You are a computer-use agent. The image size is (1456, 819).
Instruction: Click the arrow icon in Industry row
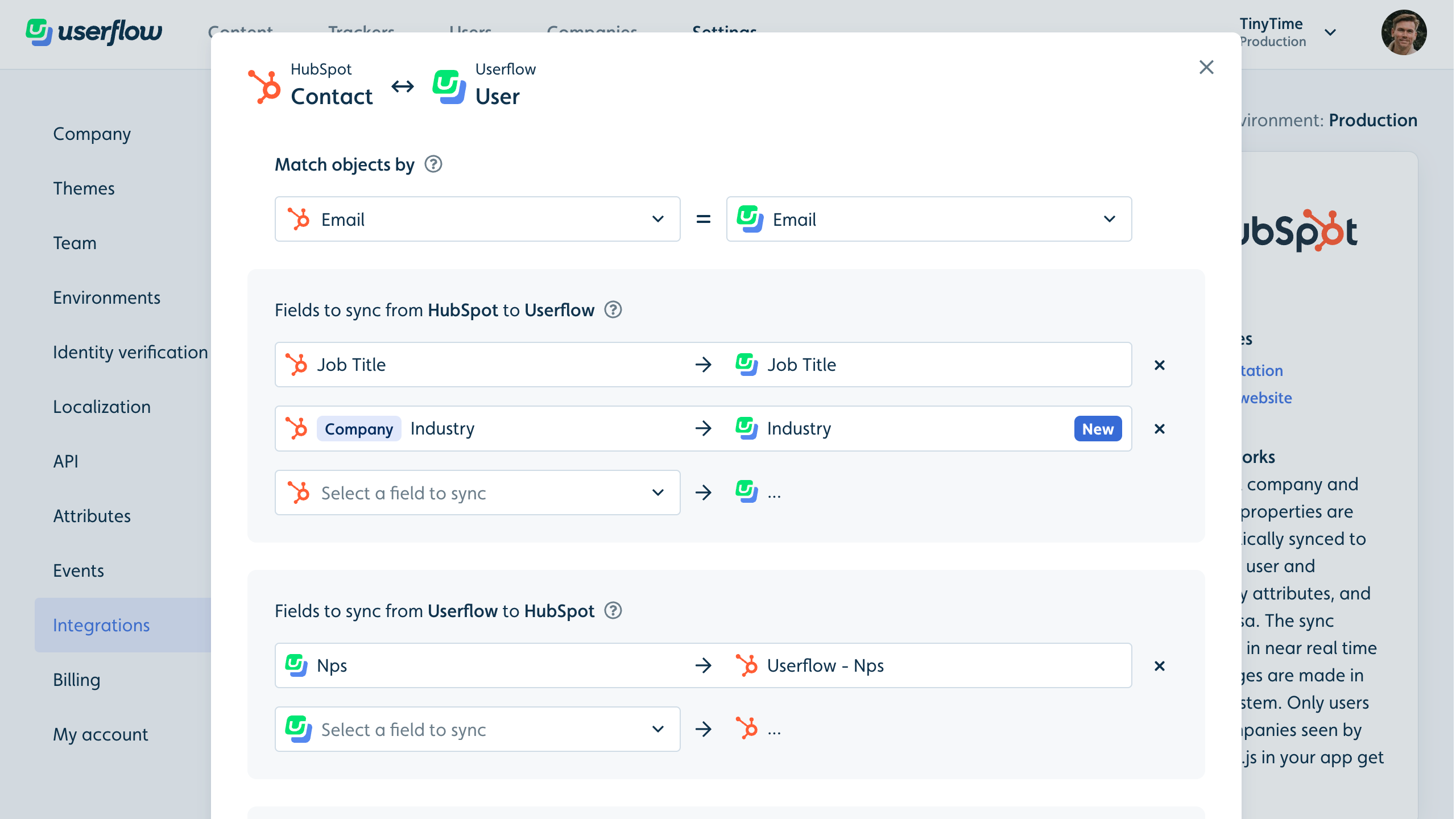[704, 428]
